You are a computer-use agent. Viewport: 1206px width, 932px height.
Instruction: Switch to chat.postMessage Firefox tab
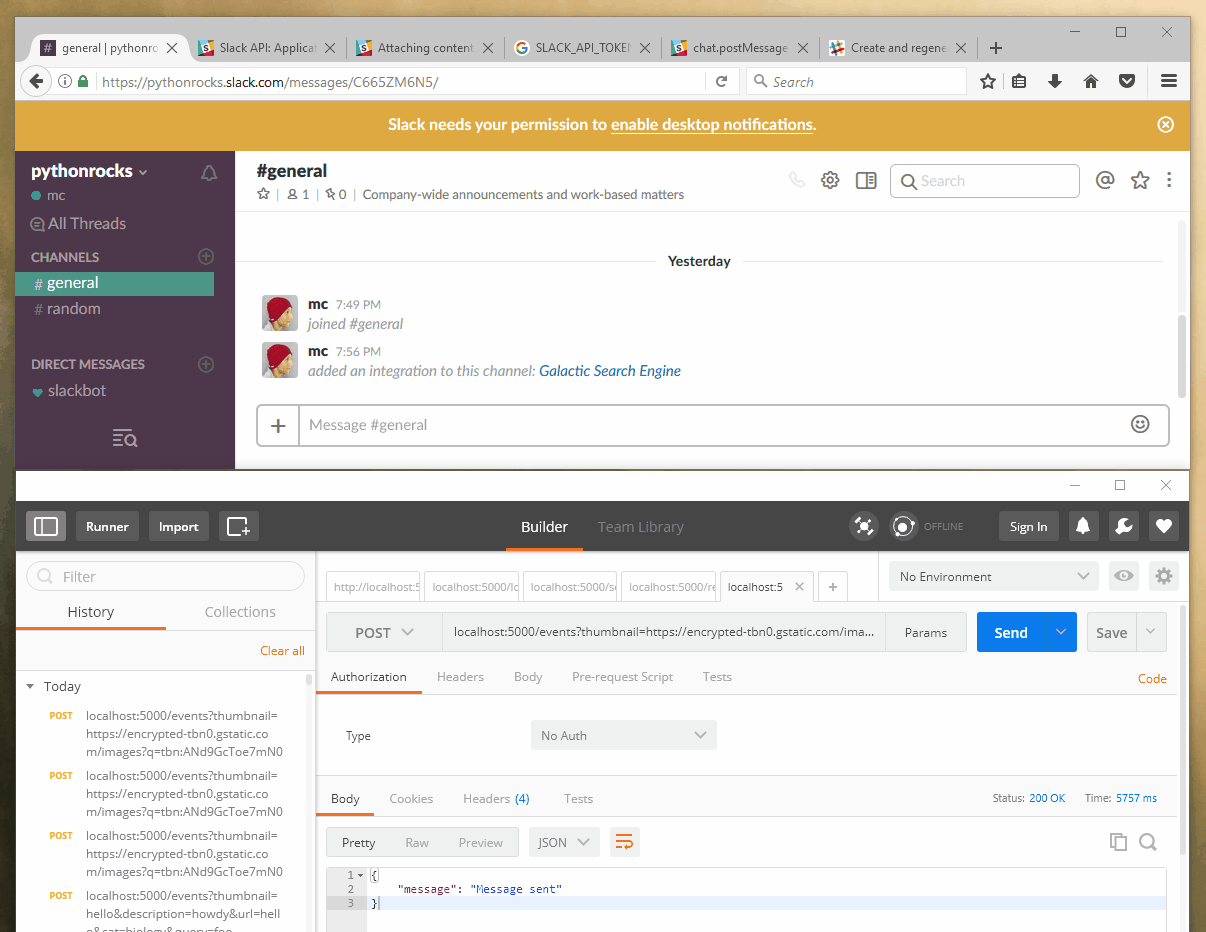(743, 47)
